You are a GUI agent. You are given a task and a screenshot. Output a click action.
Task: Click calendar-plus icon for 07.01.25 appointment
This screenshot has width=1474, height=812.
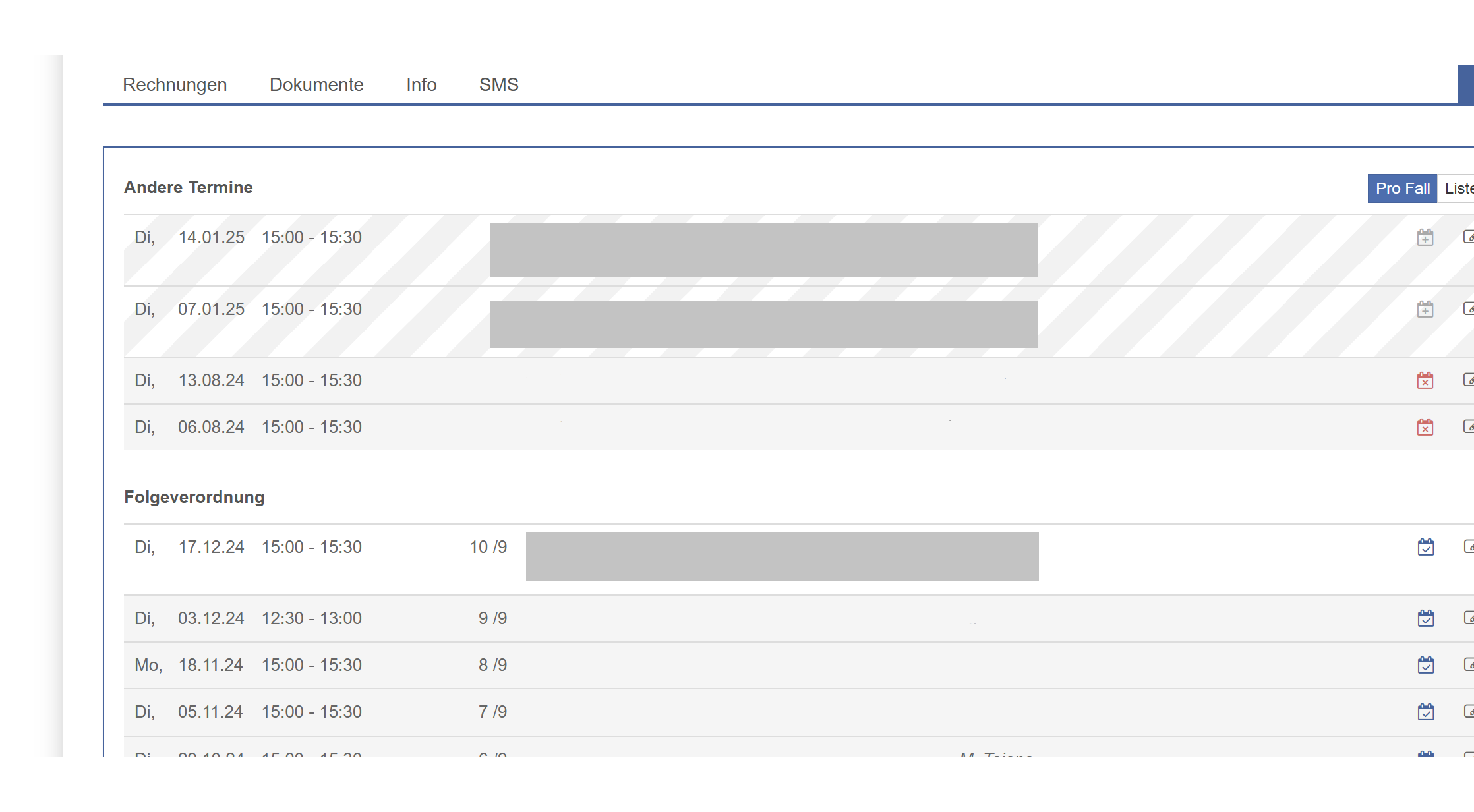point(1425,309)
